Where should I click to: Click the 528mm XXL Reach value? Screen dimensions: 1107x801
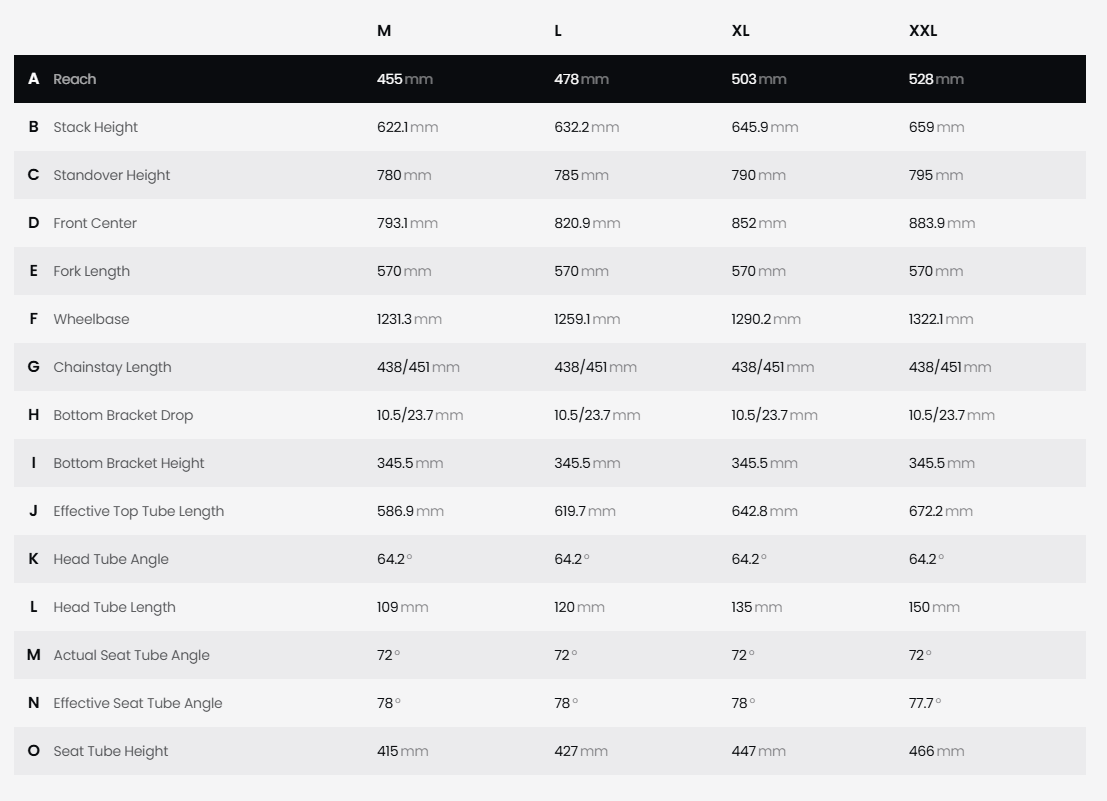point(936,79)
